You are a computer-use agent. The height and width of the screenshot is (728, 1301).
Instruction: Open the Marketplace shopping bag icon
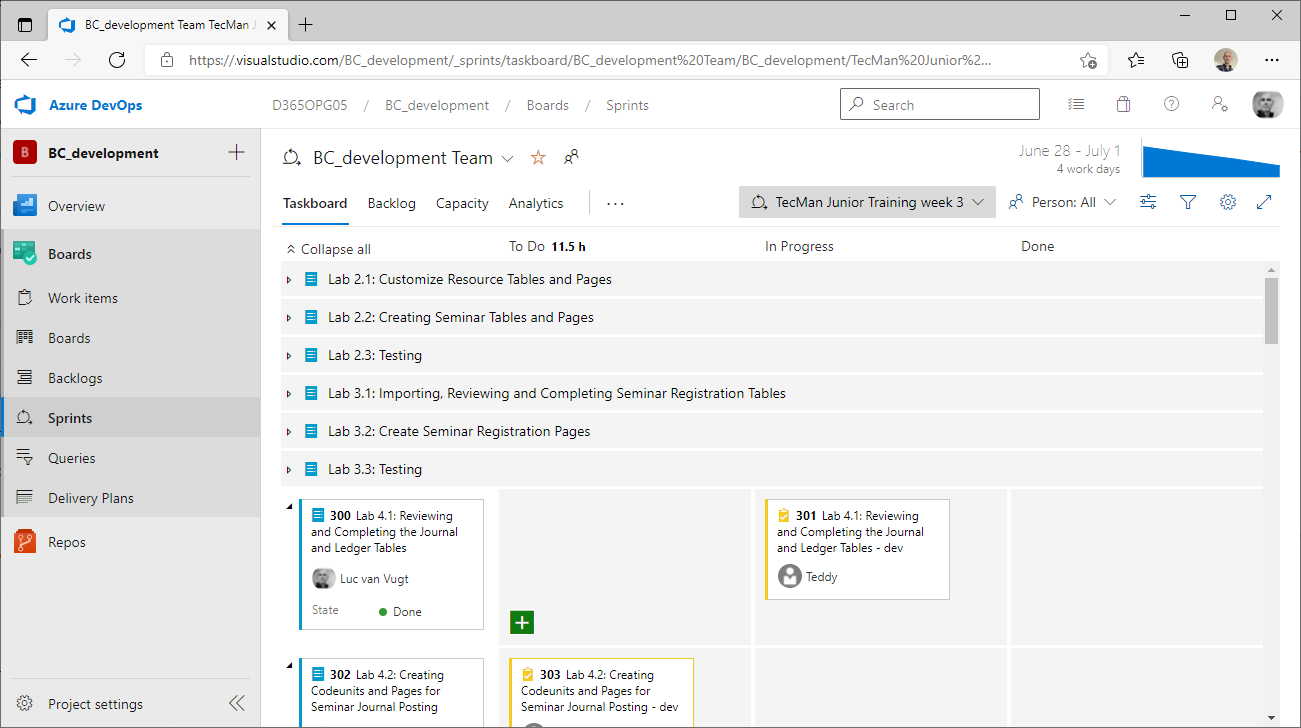point(1124,104)
